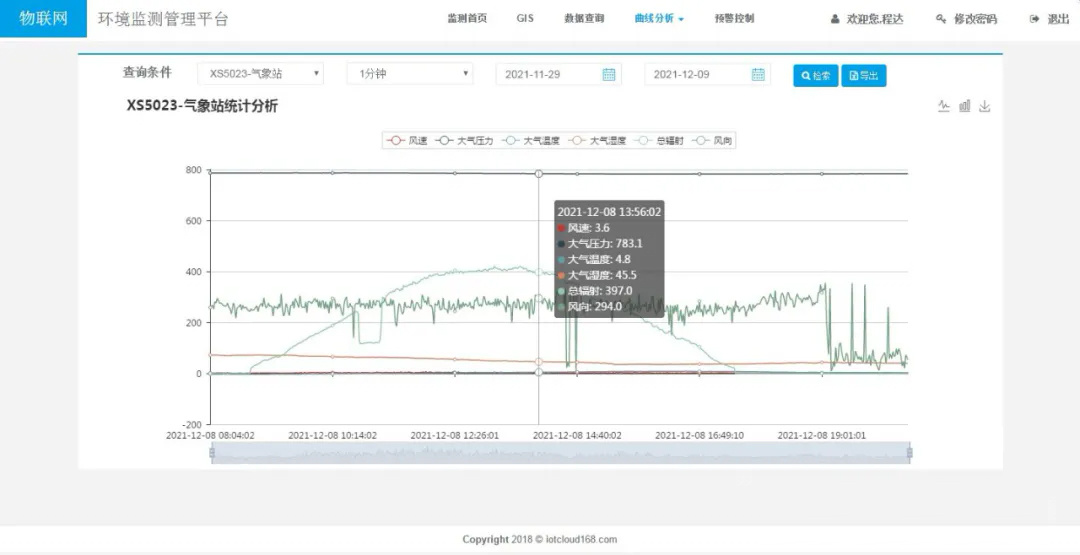The image size is (1080, 555).
Task: Click the left handle of chart zoom slider
Action: [x=212, y=453]
